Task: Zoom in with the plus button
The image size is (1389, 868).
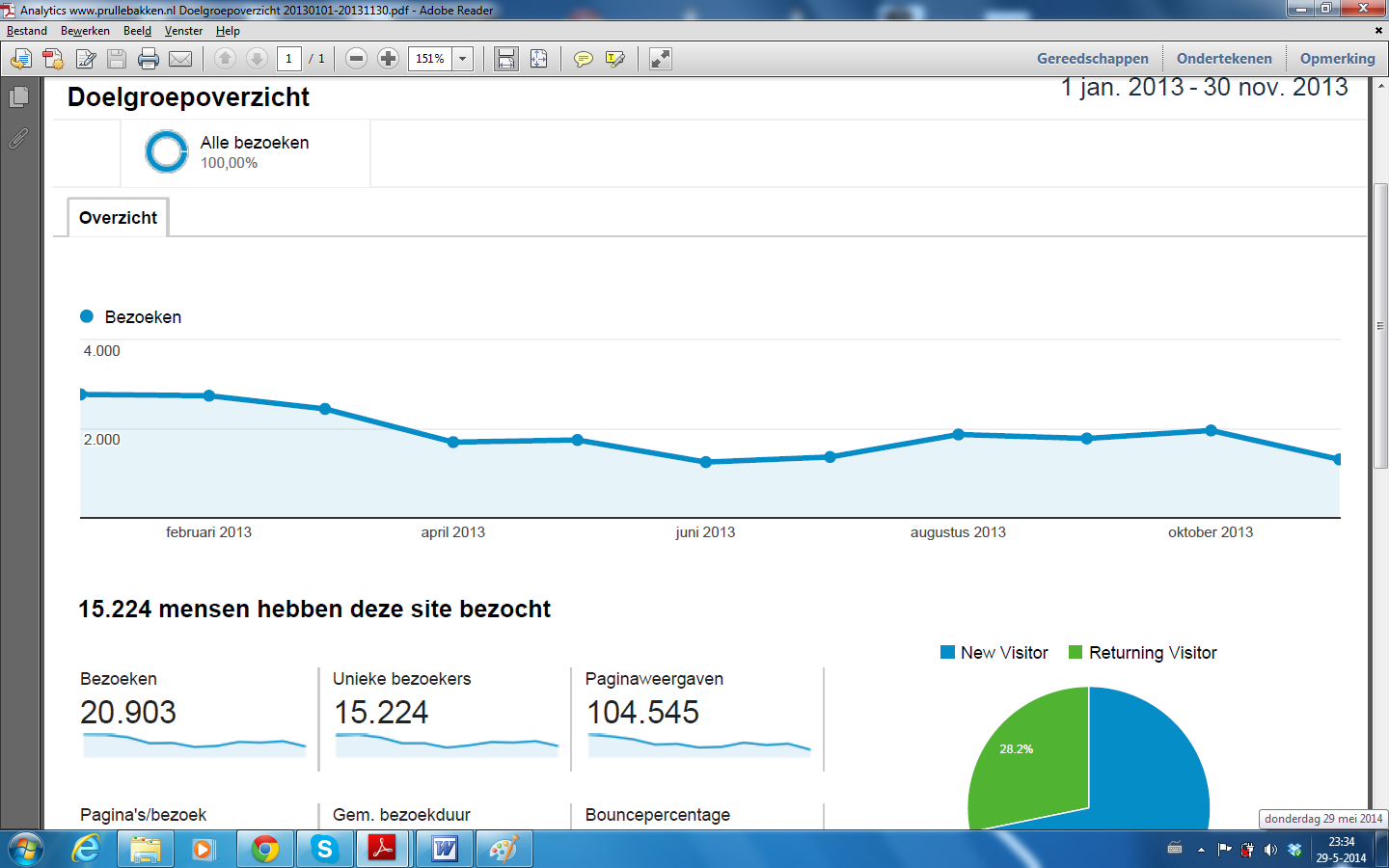Action: [388, 59]
